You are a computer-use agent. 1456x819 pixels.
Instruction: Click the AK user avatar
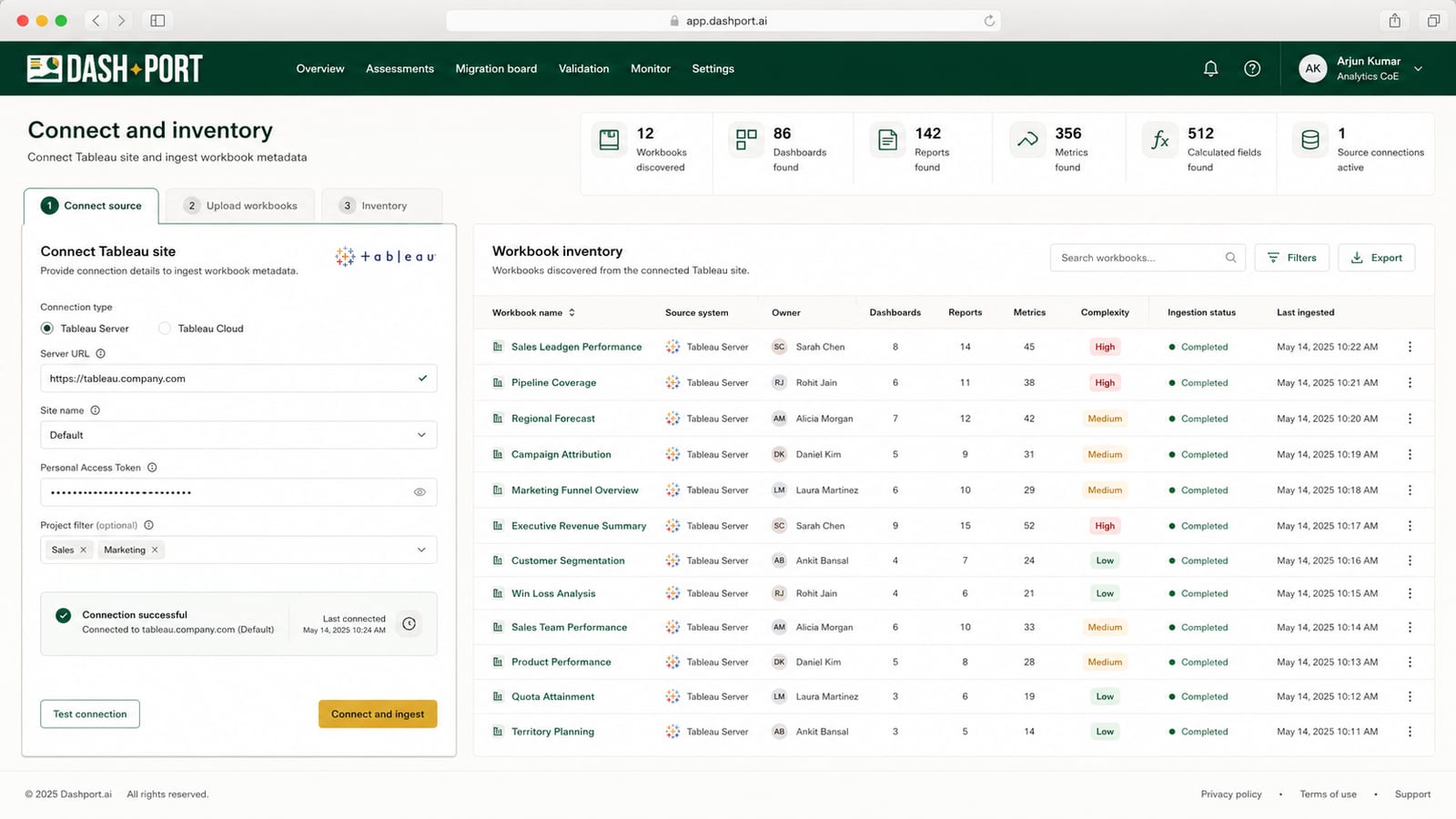tap(1312, 68)
